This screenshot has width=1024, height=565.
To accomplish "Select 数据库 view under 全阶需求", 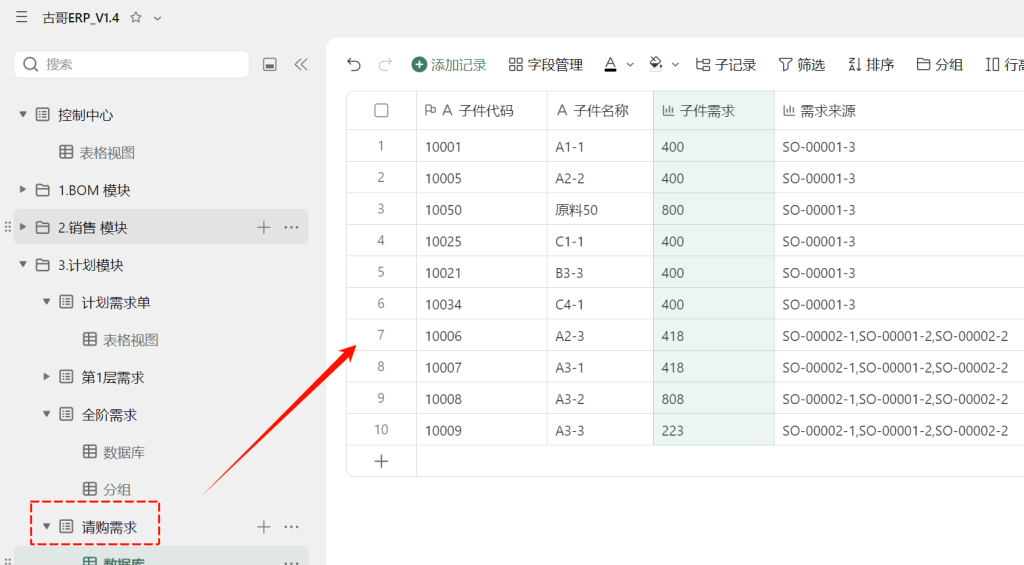I will tap(123, 452).
